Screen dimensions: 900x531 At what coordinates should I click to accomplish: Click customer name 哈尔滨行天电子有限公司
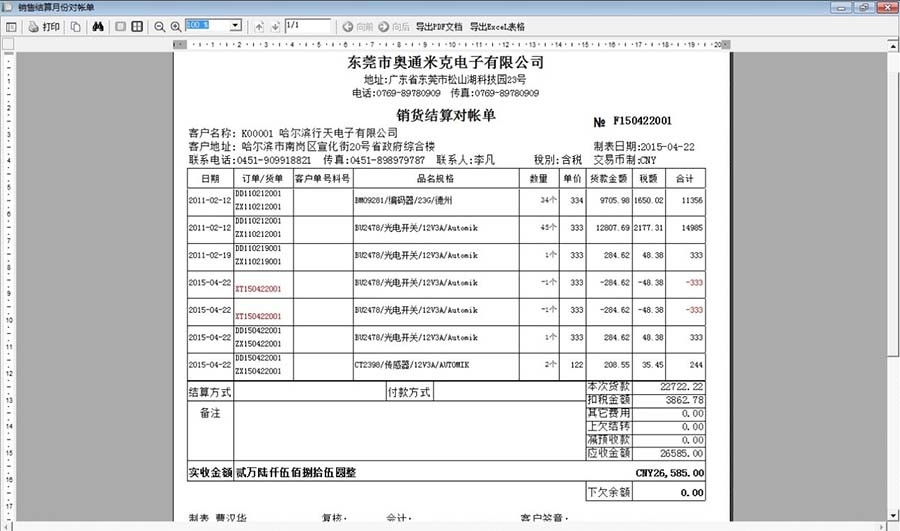click(x=338, y=133)
